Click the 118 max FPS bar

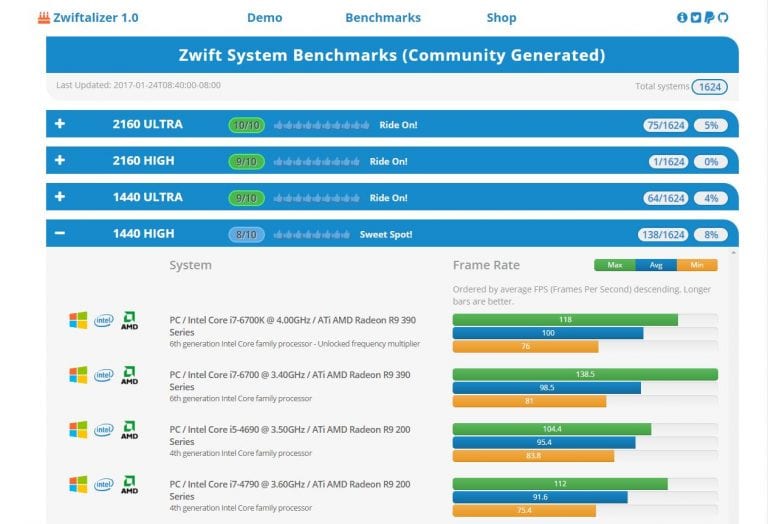click(x=565, y=320)
